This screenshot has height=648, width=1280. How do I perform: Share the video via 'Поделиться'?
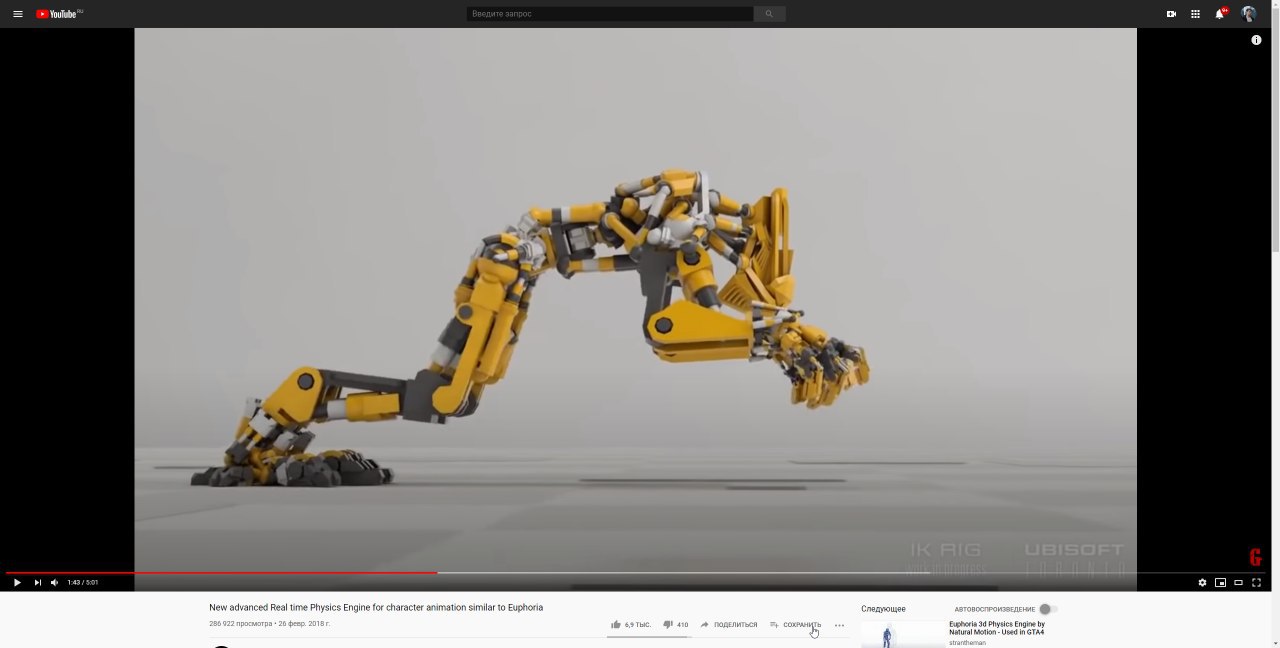point(728,624)
